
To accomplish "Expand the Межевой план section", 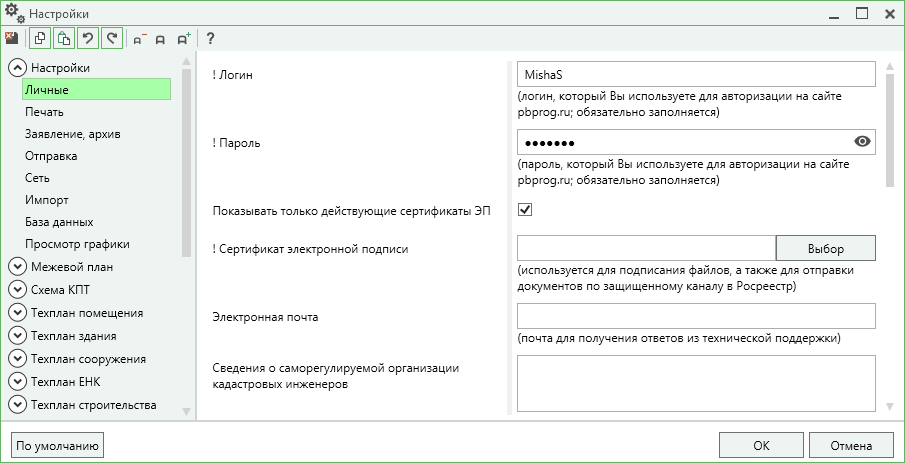I will click(17, 267).
